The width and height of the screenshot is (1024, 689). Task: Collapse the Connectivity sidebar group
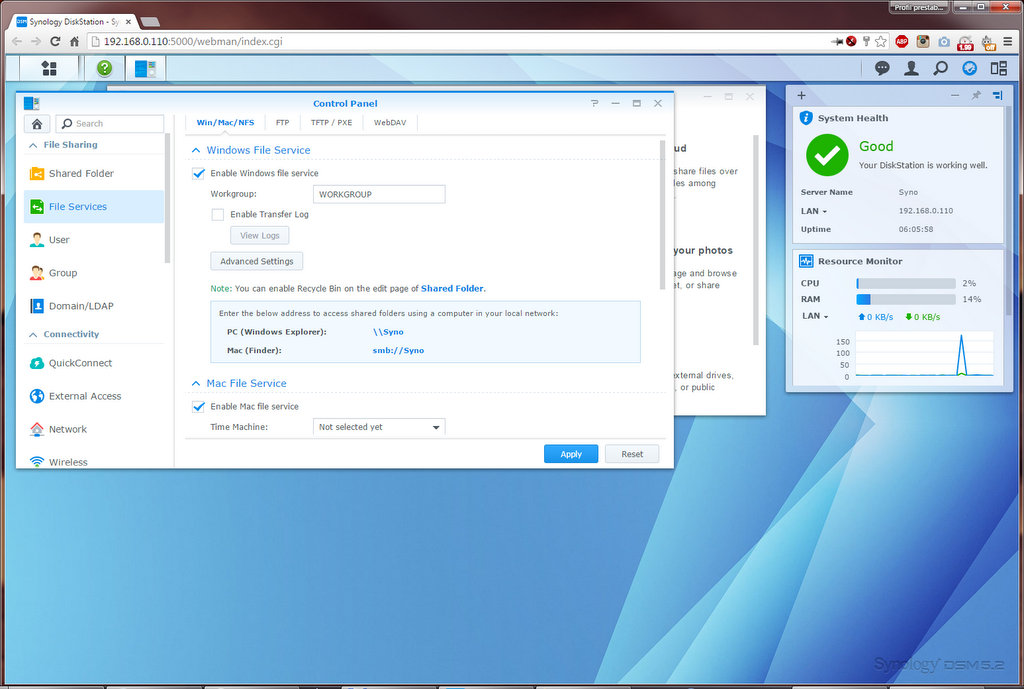coord(33,334)
